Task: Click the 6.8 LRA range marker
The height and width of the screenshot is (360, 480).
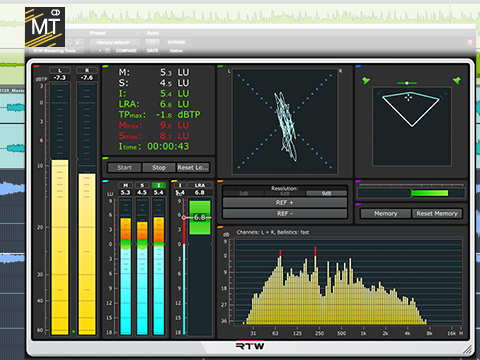Action: (199, 217)
